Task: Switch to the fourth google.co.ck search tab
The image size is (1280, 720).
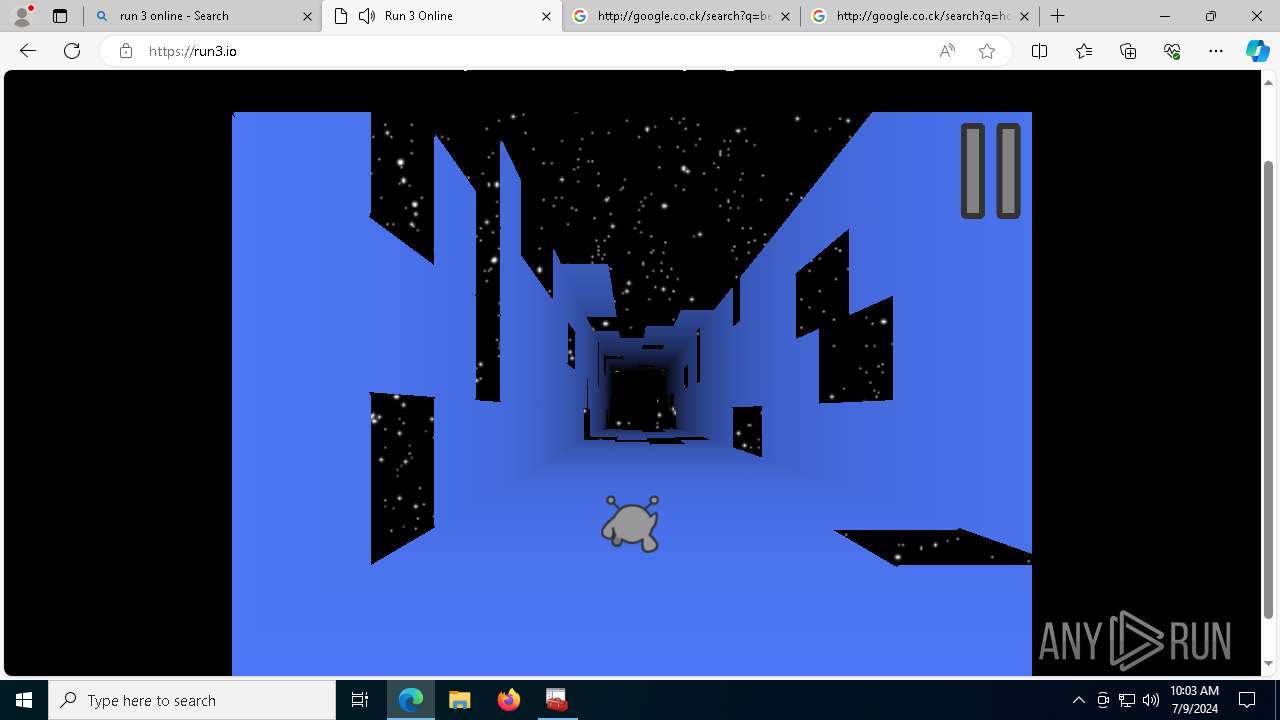Action: 921,16
